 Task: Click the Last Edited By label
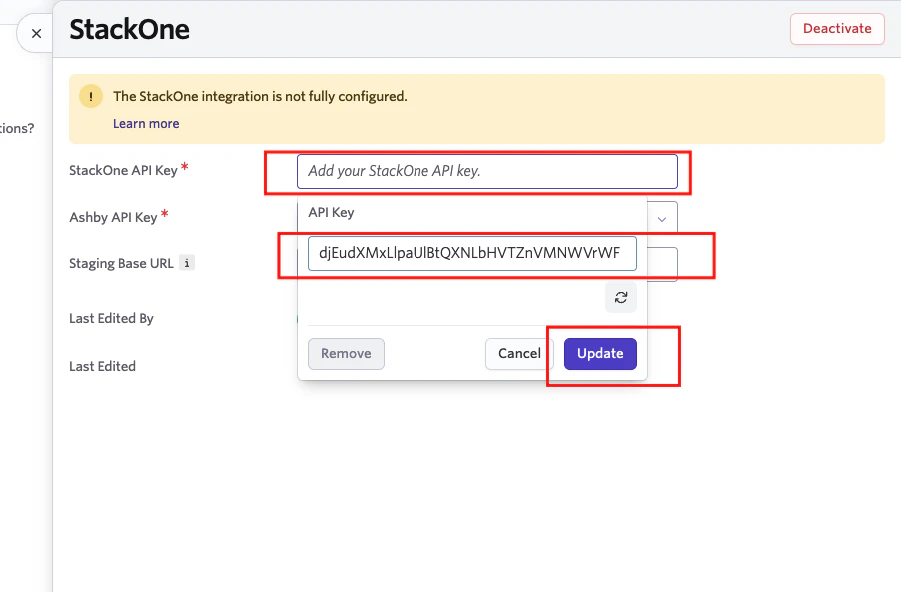(111, 318)
